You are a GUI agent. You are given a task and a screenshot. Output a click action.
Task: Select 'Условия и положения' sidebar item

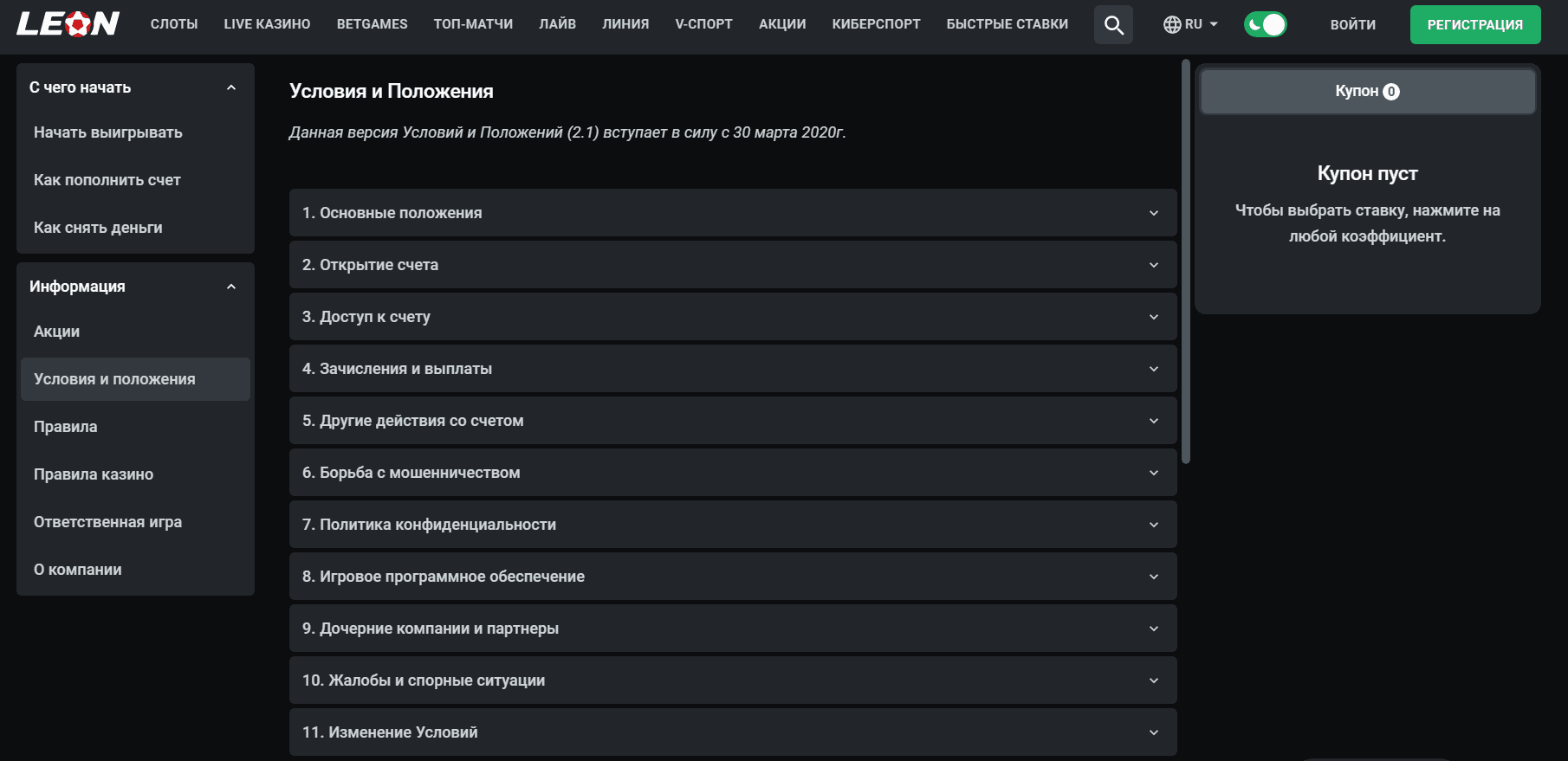click(x=135, y=379)
